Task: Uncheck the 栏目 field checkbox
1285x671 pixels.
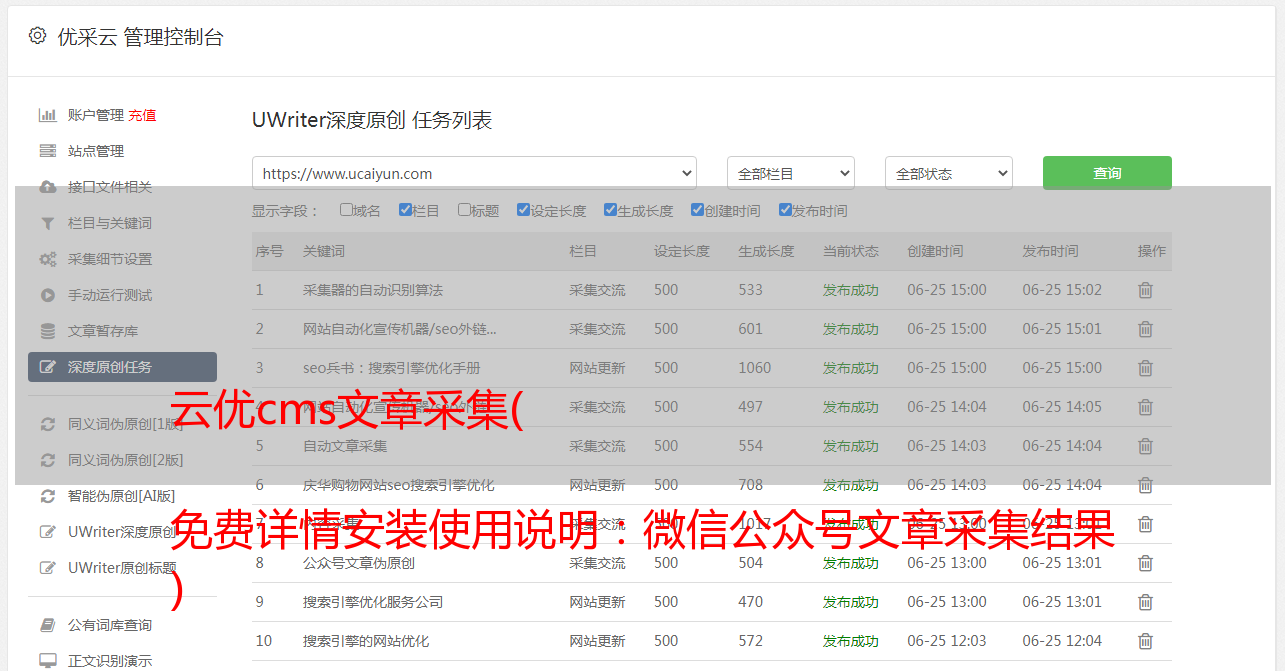Action: [x=405, y=210]
